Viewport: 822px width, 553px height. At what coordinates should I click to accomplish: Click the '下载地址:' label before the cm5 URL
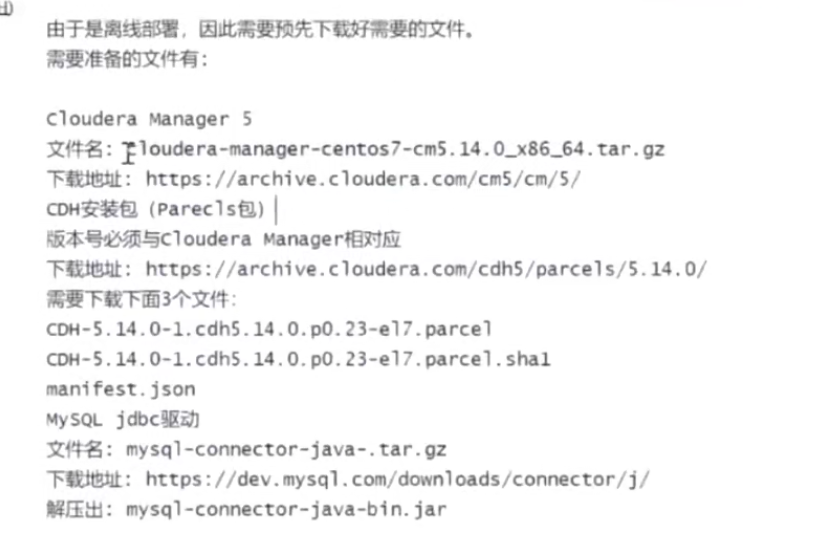click(89, 180)
